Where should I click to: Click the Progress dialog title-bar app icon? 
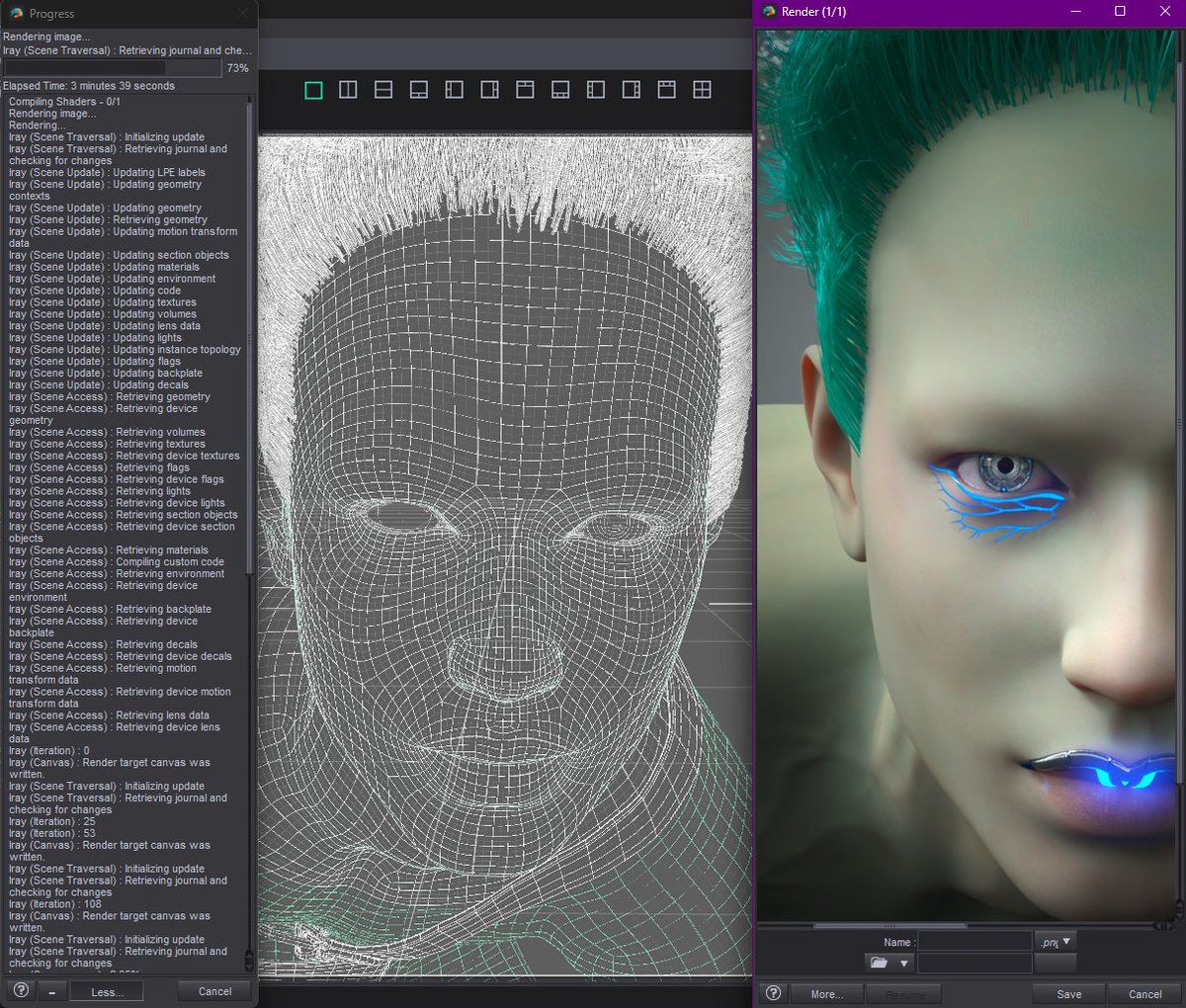tap(16, 14)
